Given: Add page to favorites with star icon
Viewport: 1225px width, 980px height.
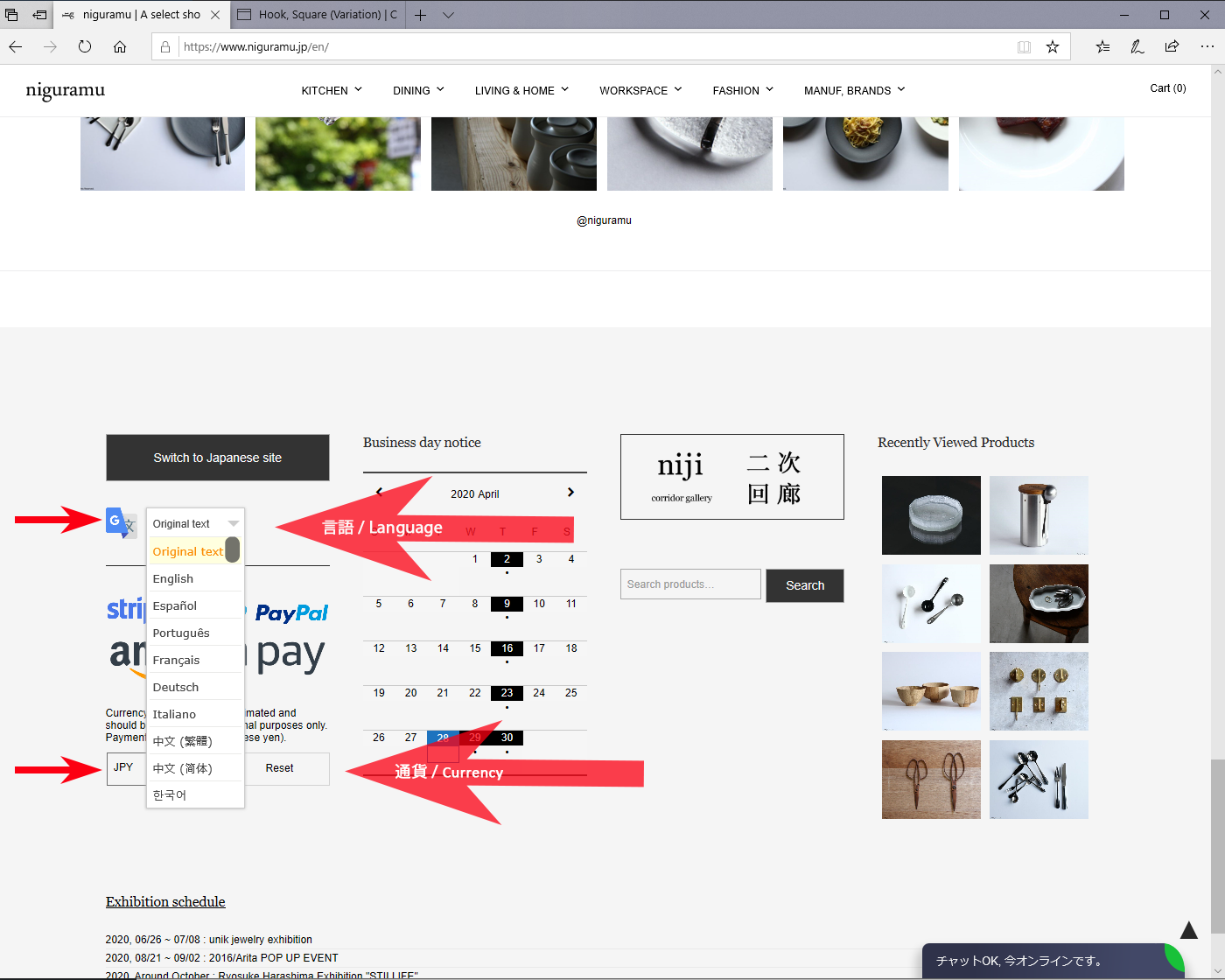Looking at the screenshot, I should 1053,47.
